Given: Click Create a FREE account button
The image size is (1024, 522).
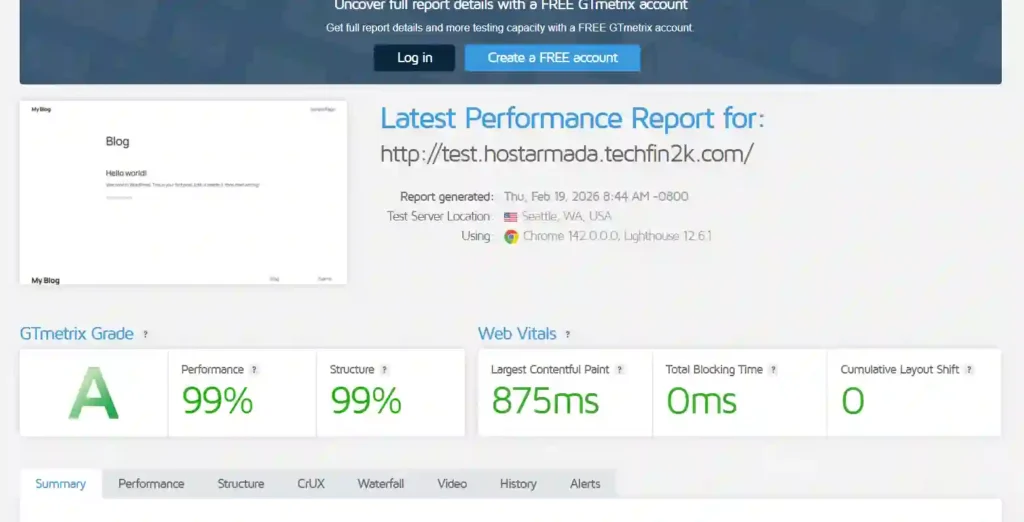Looking at the screenshot, I should [552, 57].
